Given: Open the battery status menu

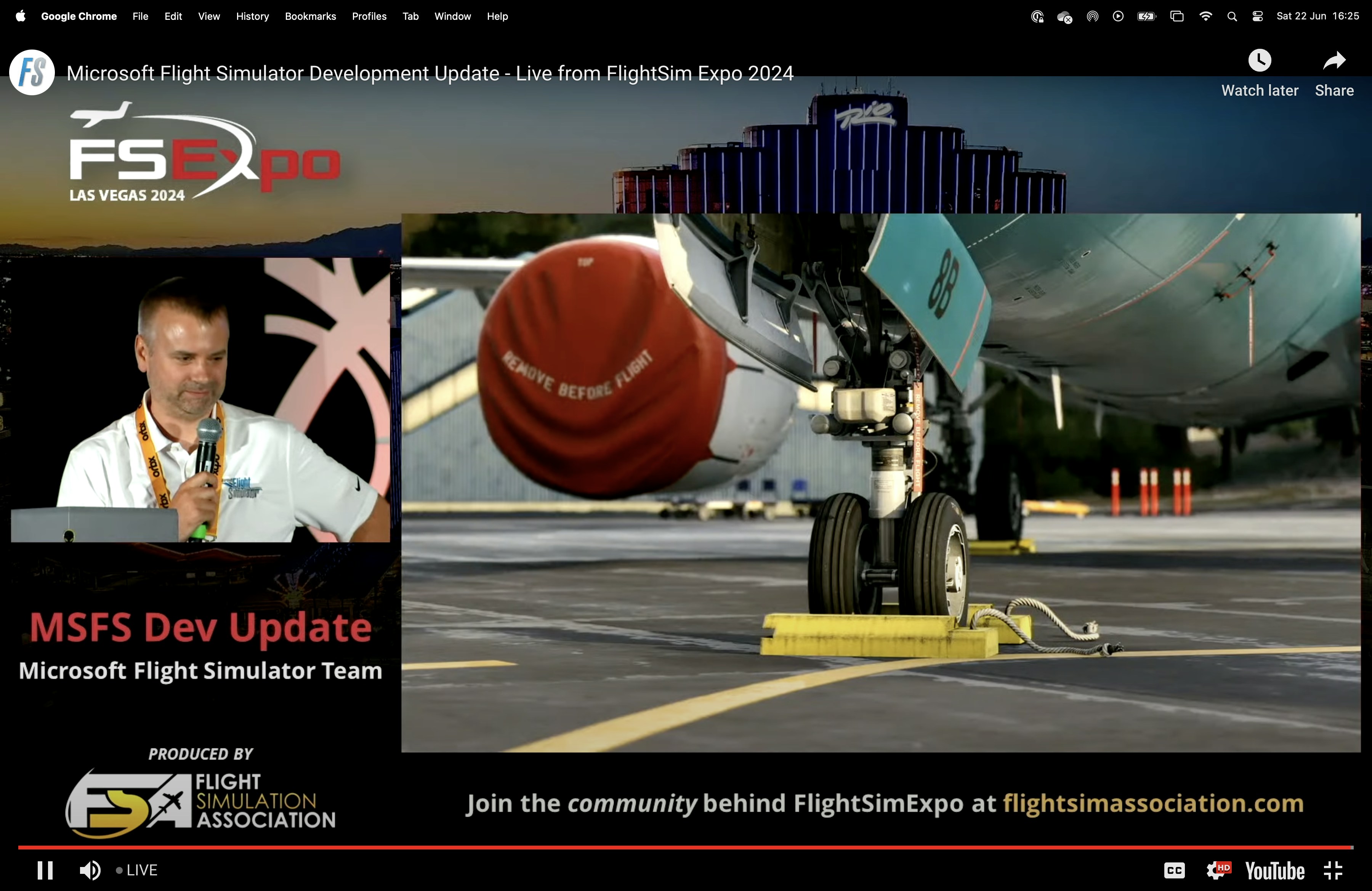Looking at the screenshot, I should coord(1146,16).
